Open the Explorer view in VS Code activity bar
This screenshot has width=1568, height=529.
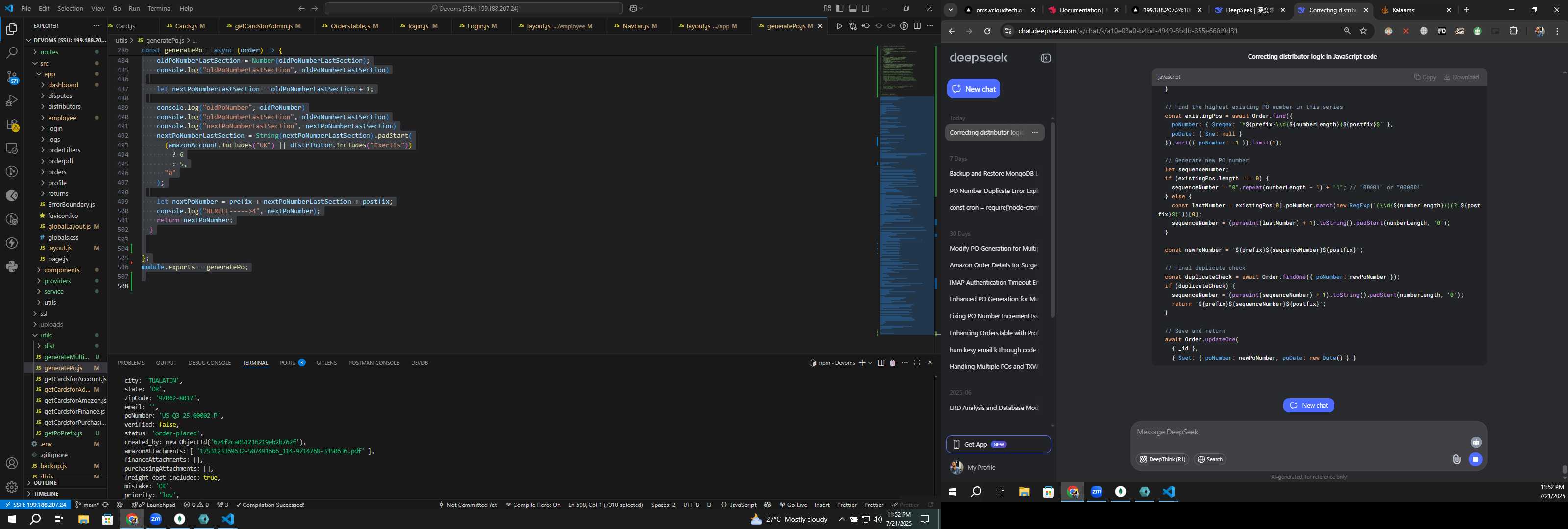click(12, 29)
